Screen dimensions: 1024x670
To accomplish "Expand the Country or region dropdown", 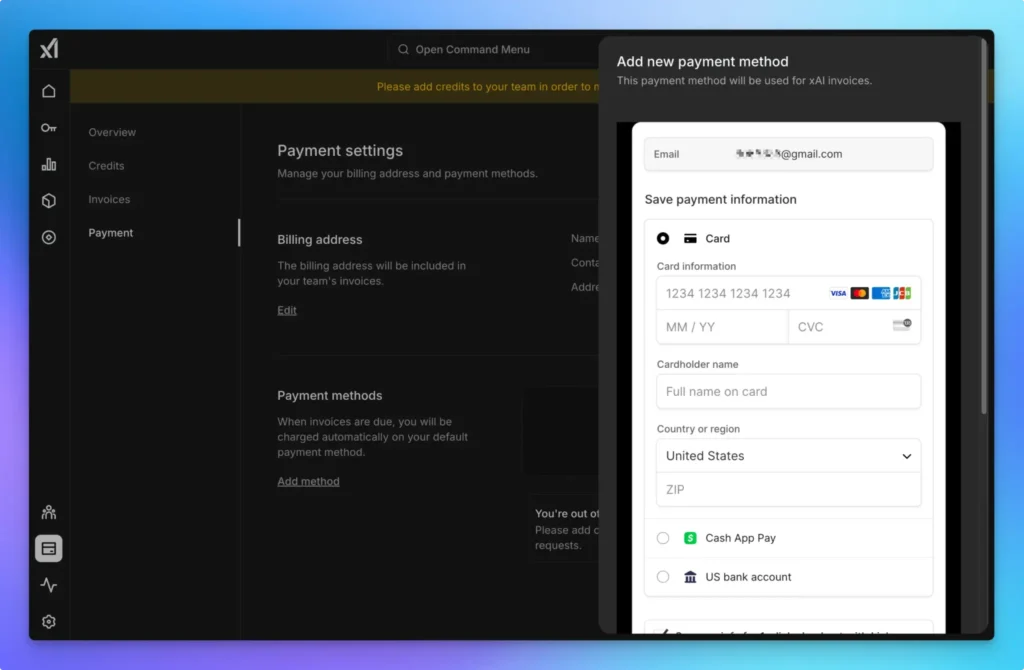I will click(788, 456).
